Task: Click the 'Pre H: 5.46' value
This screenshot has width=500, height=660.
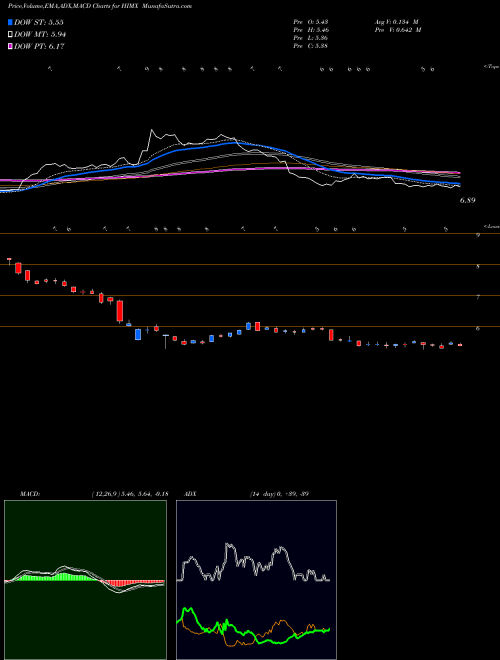Action: coord(311,30)
